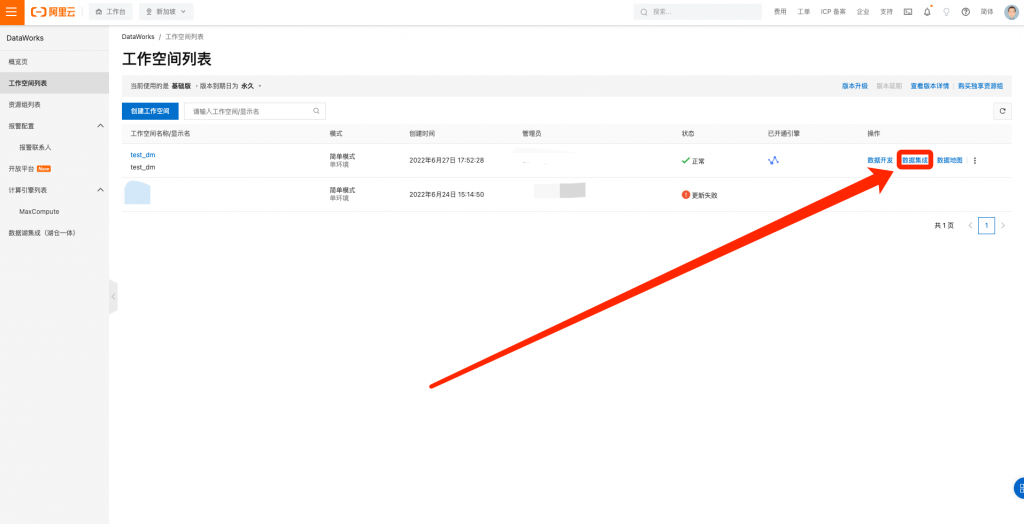The image size is (1024, 524).
Task: Click the green 正常 status checkmark
Action: (x=686, y=160)
